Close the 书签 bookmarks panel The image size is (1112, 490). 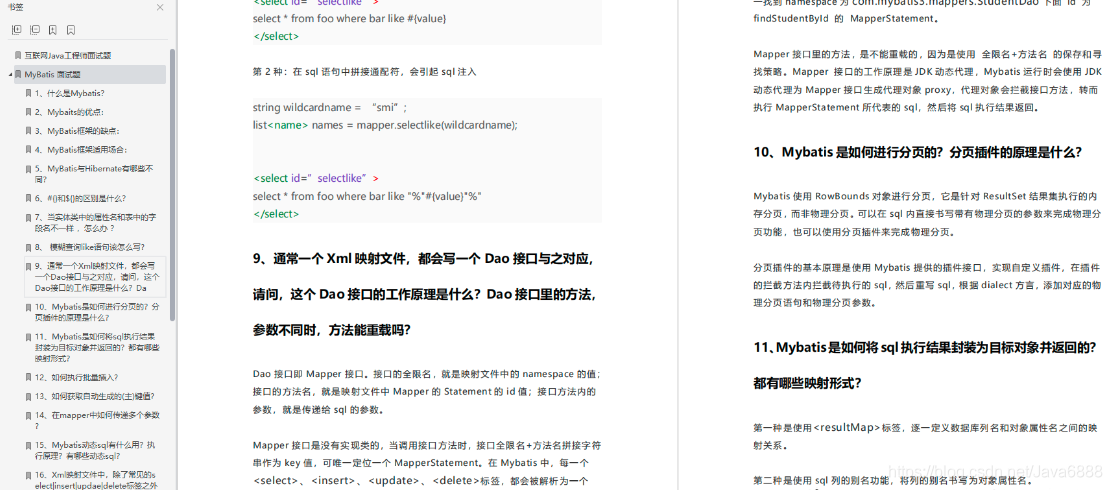point(160,7)
